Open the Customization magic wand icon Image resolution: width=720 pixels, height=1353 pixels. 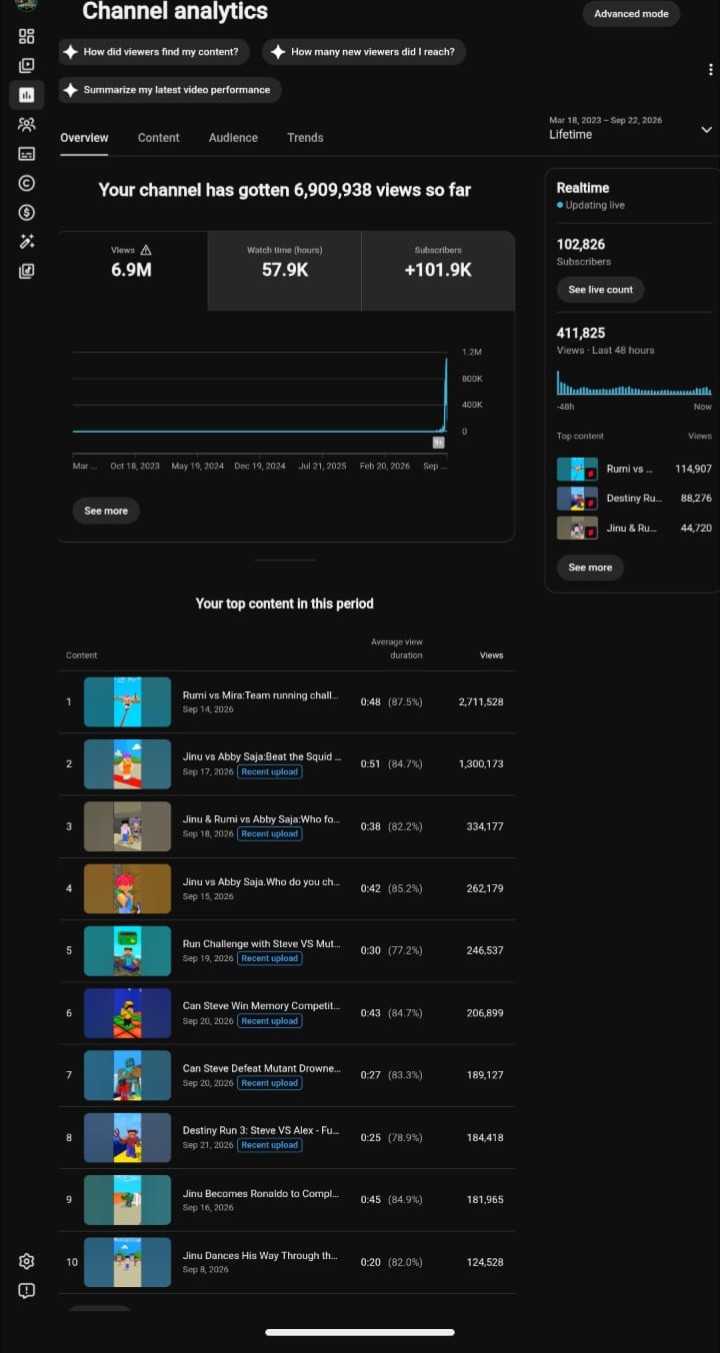(27, 241)
